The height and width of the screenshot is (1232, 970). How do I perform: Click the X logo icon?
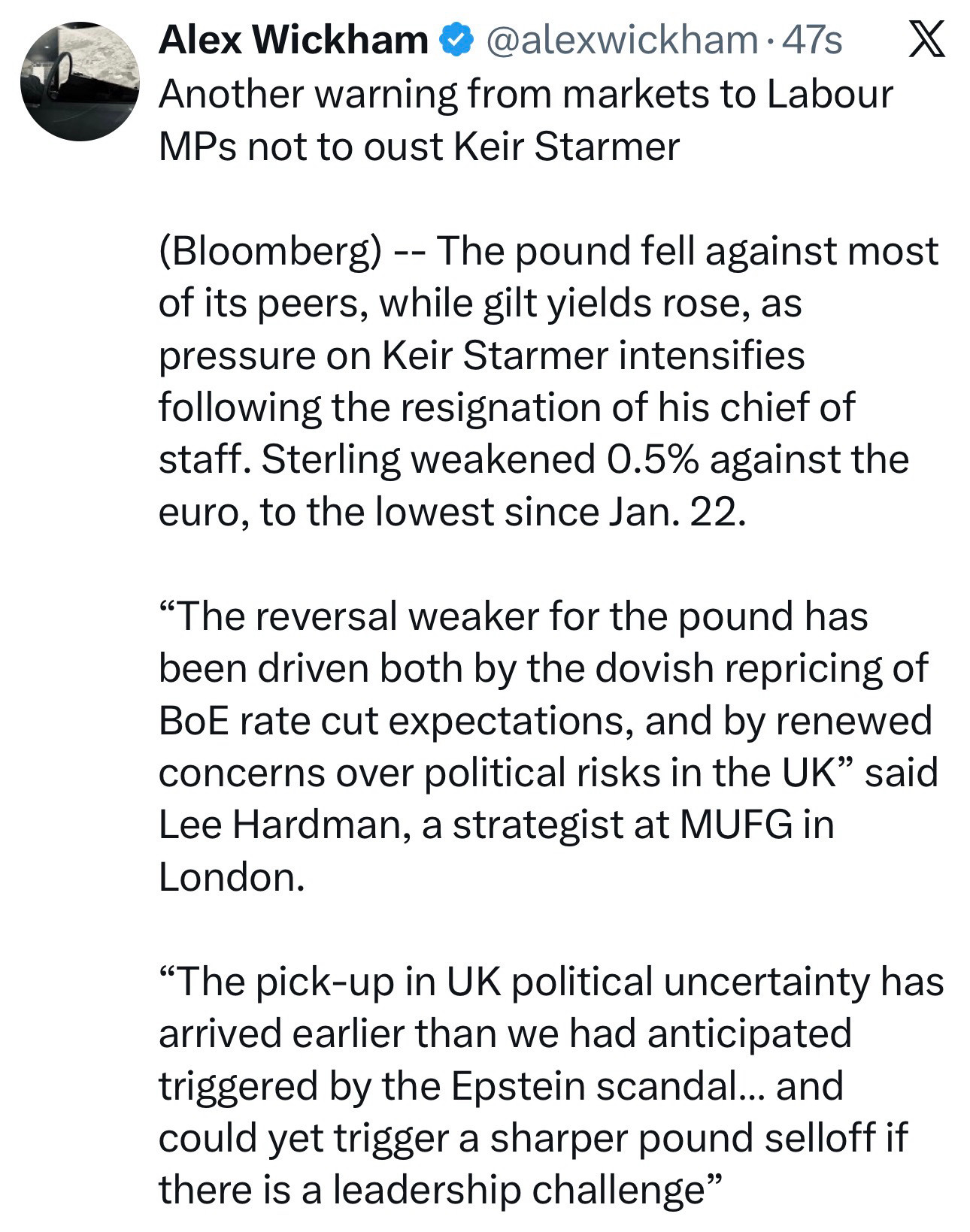926,40
